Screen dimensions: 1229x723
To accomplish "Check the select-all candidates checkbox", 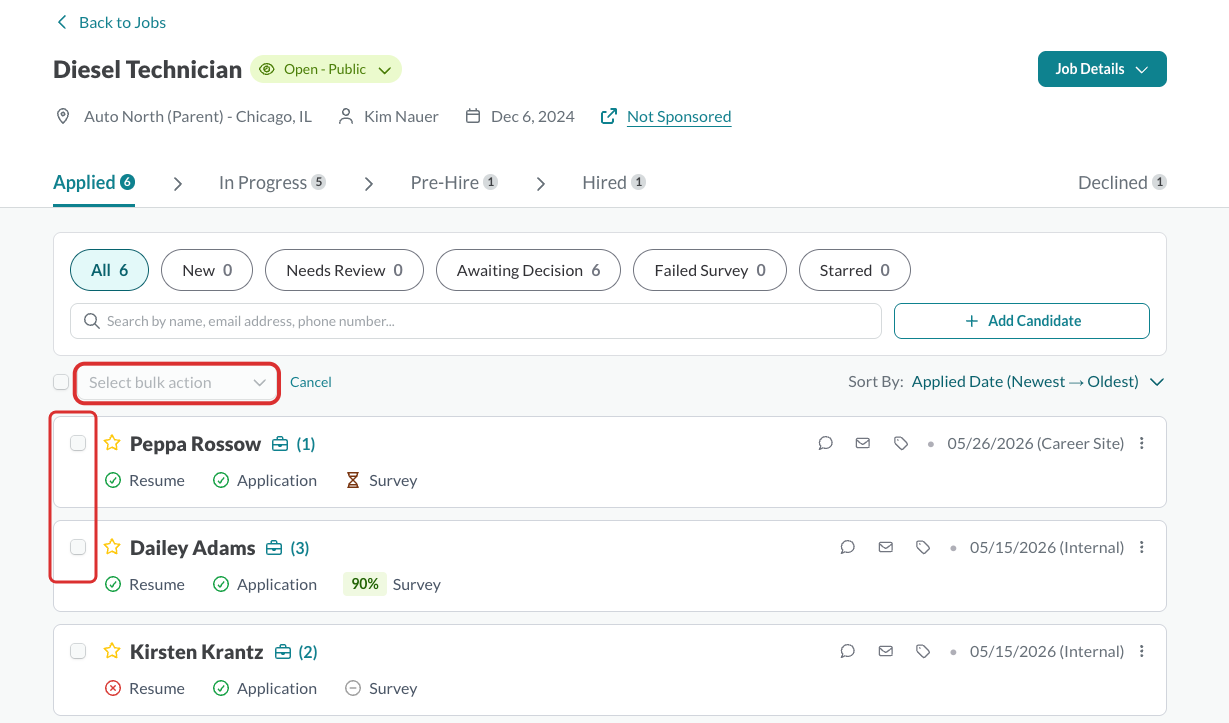I will coord(61,382).
